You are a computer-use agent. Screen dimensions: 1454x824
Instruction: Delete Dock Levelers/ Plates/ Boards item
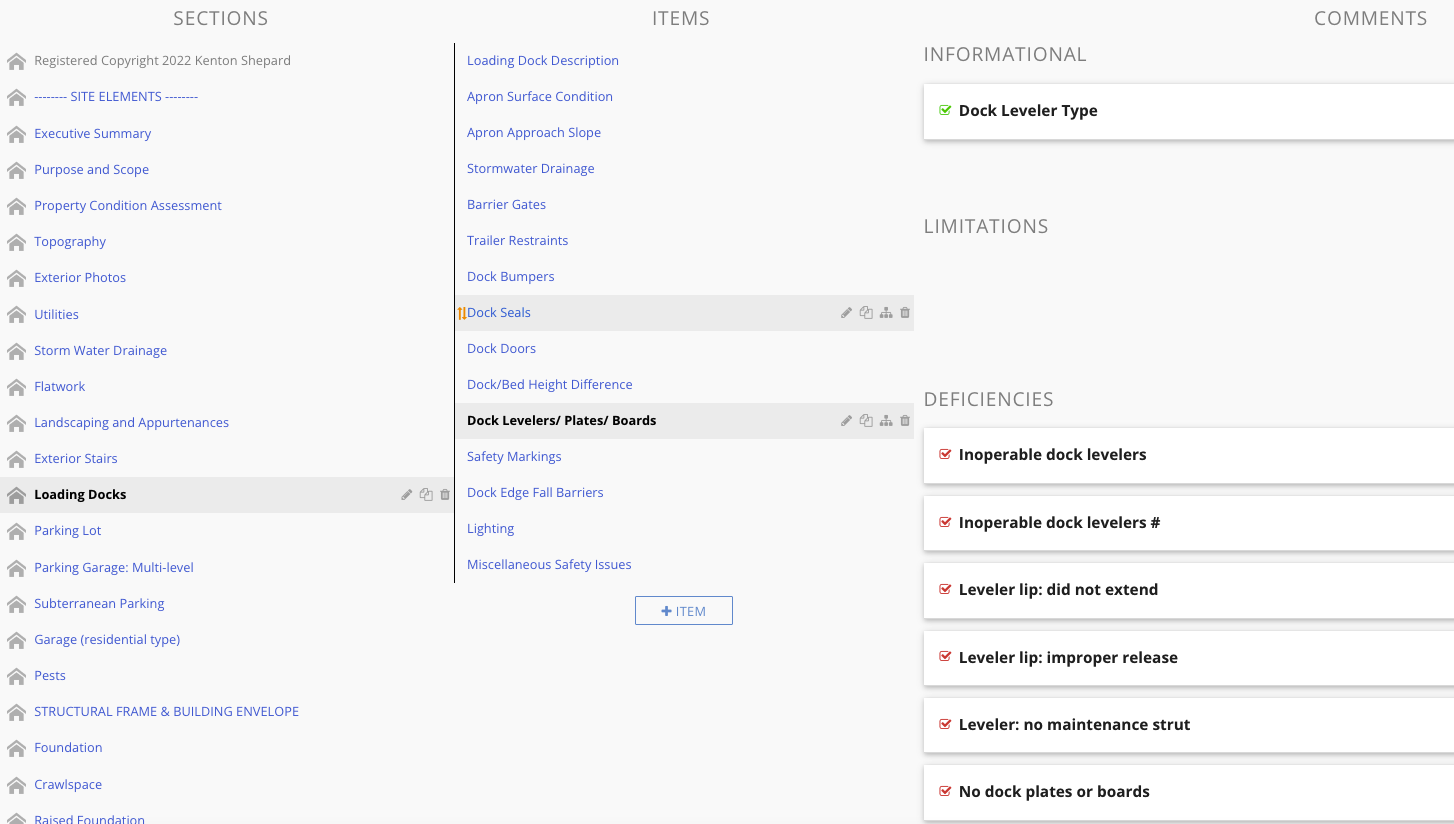(x=905, y=421)
